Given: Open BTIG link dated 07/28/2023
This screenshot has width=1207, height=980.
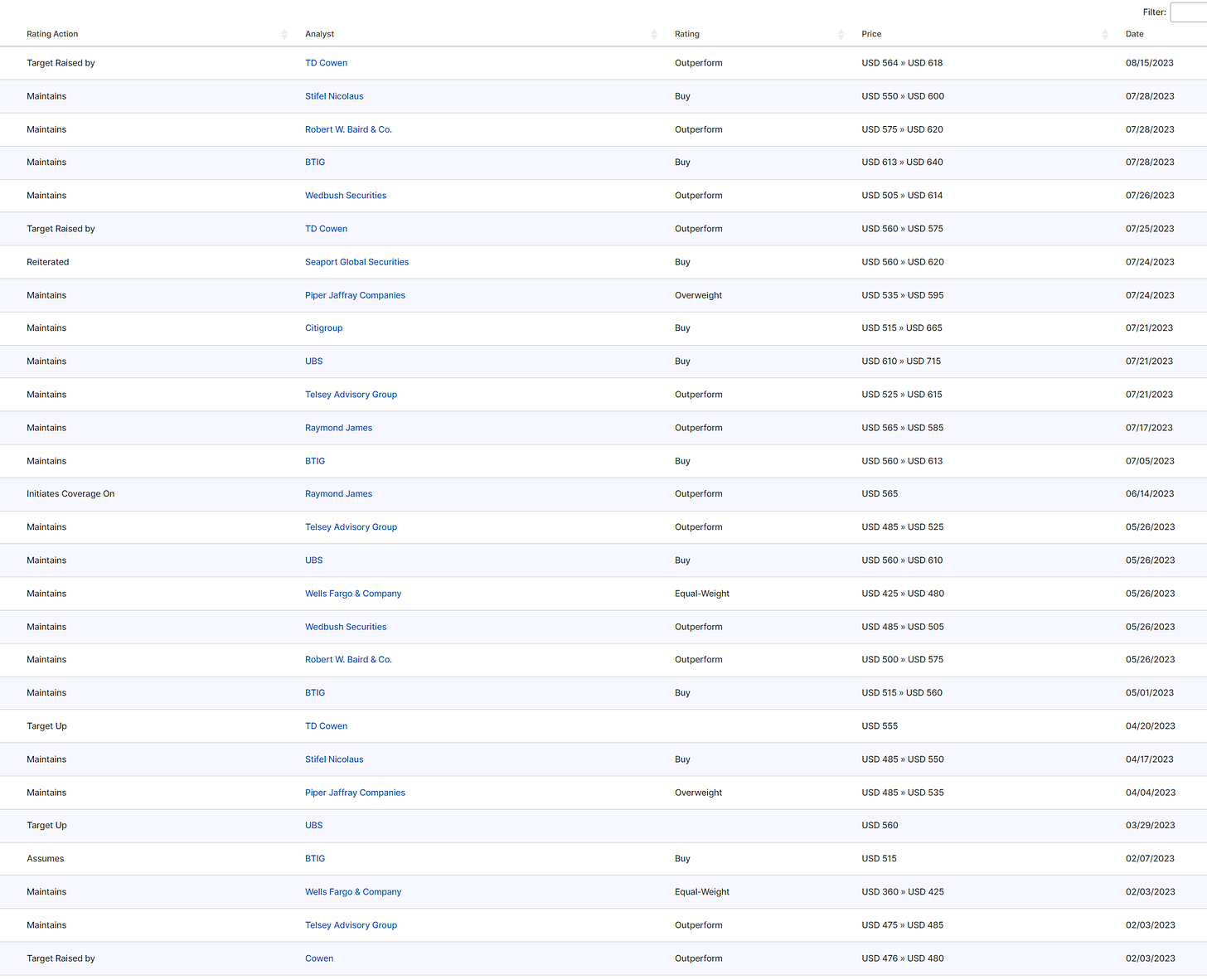Looking at the screenshot, I should (315, 163).
